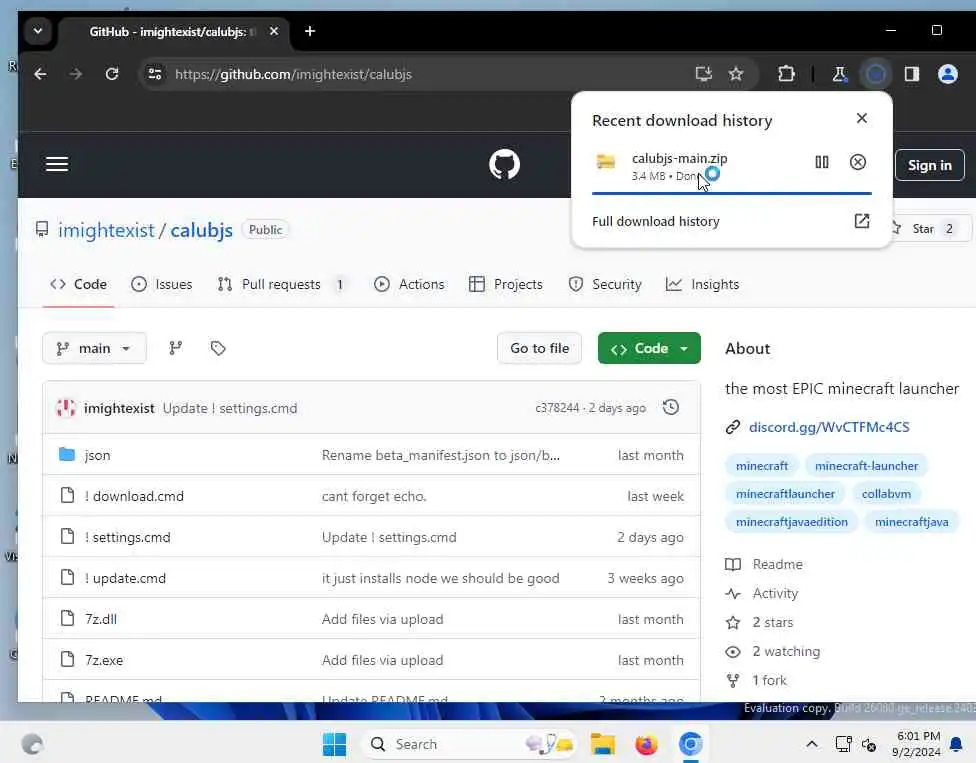Open the ! download.cmd file
This screenshot has height=763, width=976.
(x=134, y=496)
